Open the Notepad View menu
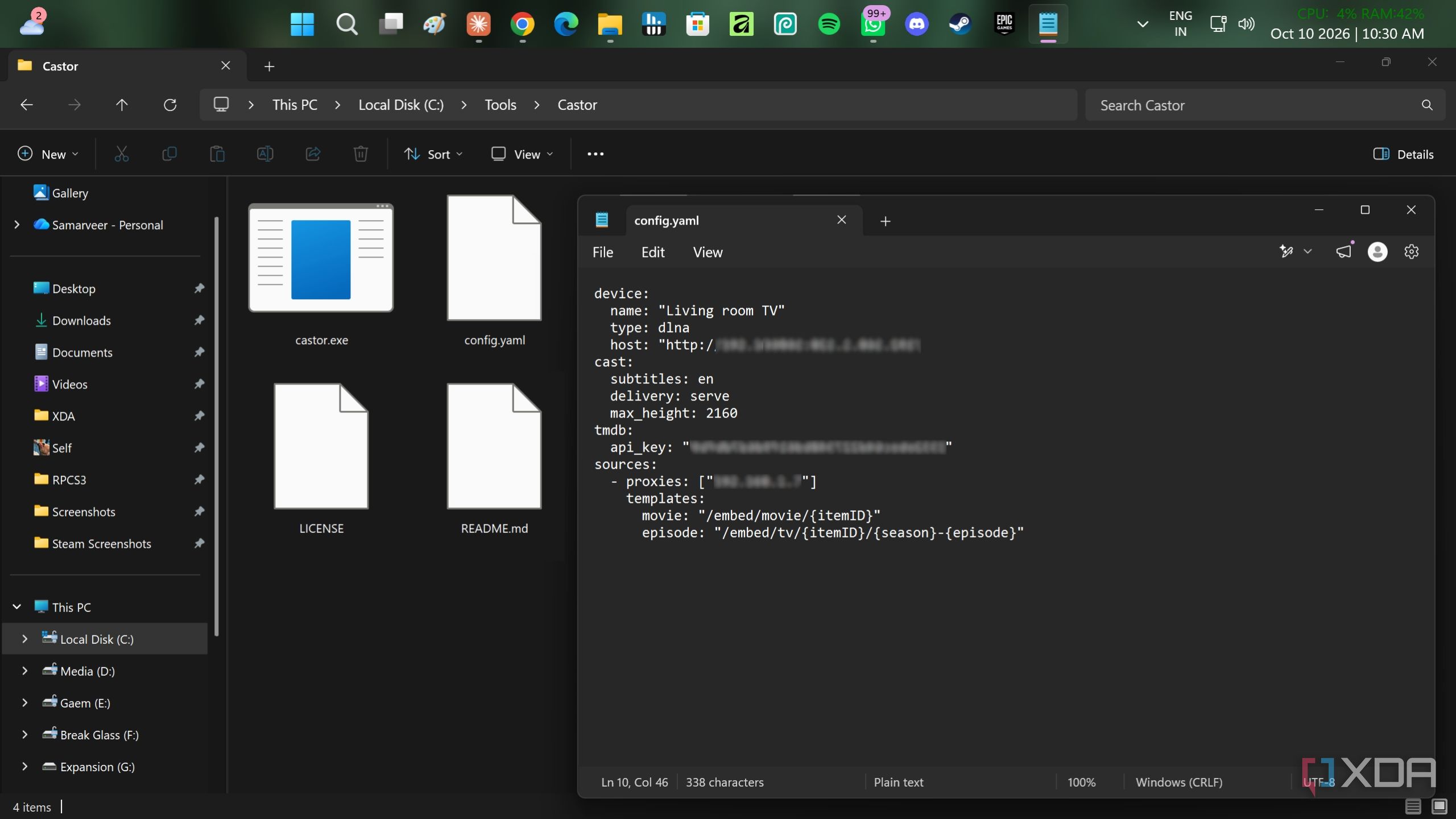 pos(708,252)
